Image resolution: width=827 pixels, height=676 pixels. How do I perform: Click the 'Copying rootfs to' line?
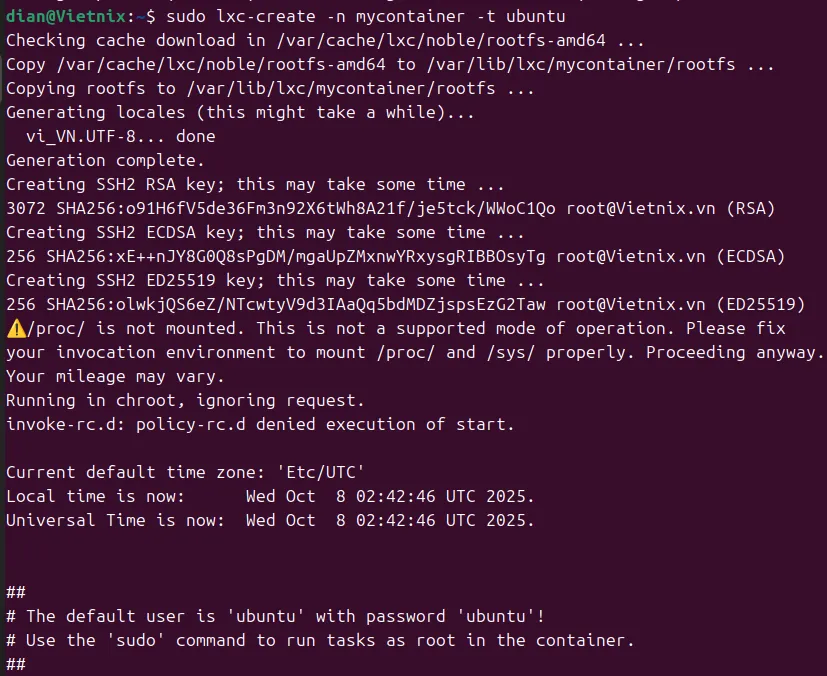tap(270, 89)
